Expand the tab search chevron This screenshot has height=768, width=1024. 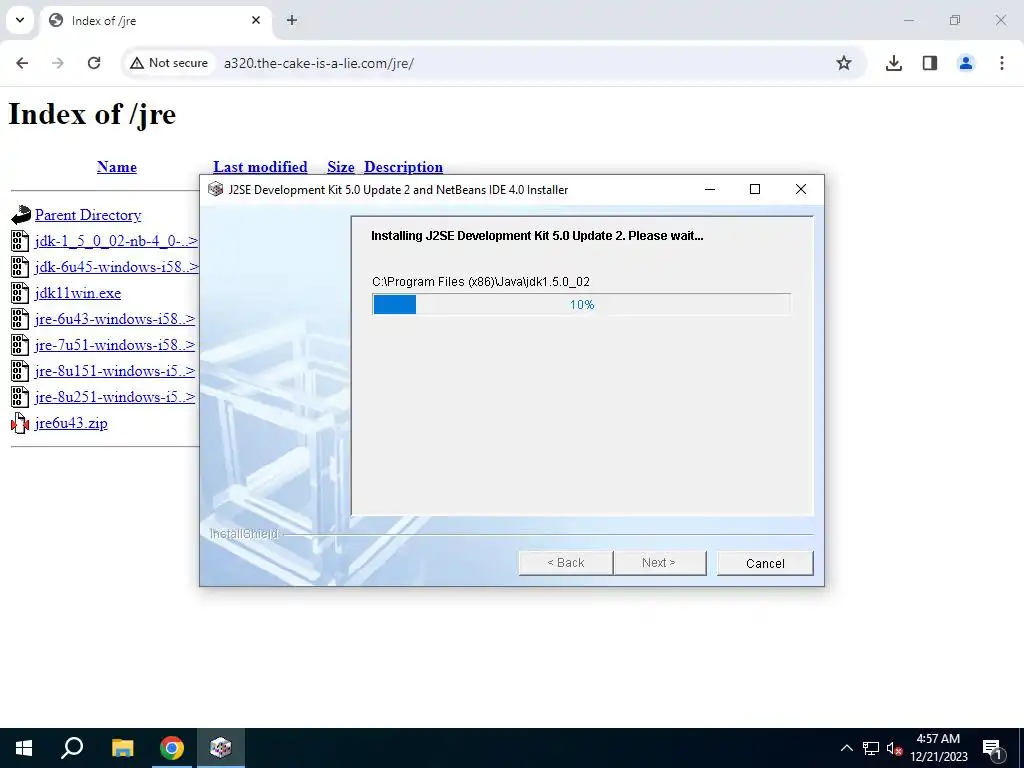tap(20, 20)
